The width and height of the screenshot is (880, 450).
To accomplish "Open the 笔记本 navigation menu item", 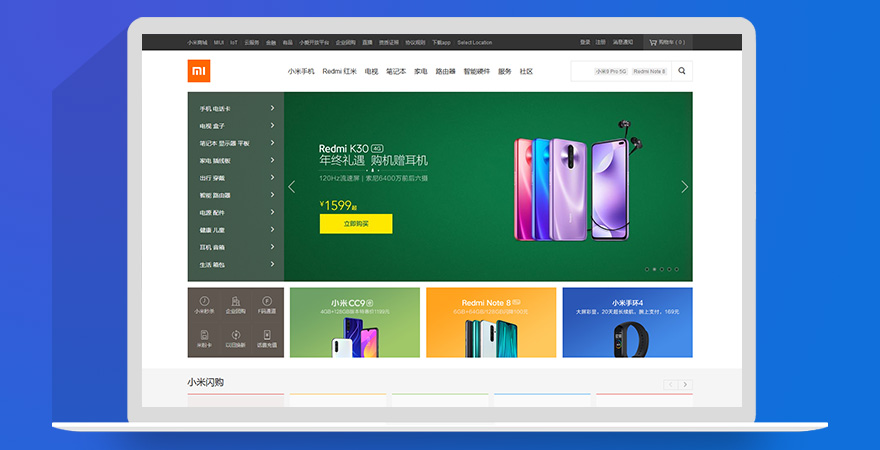I will click(x=396, y=71).
